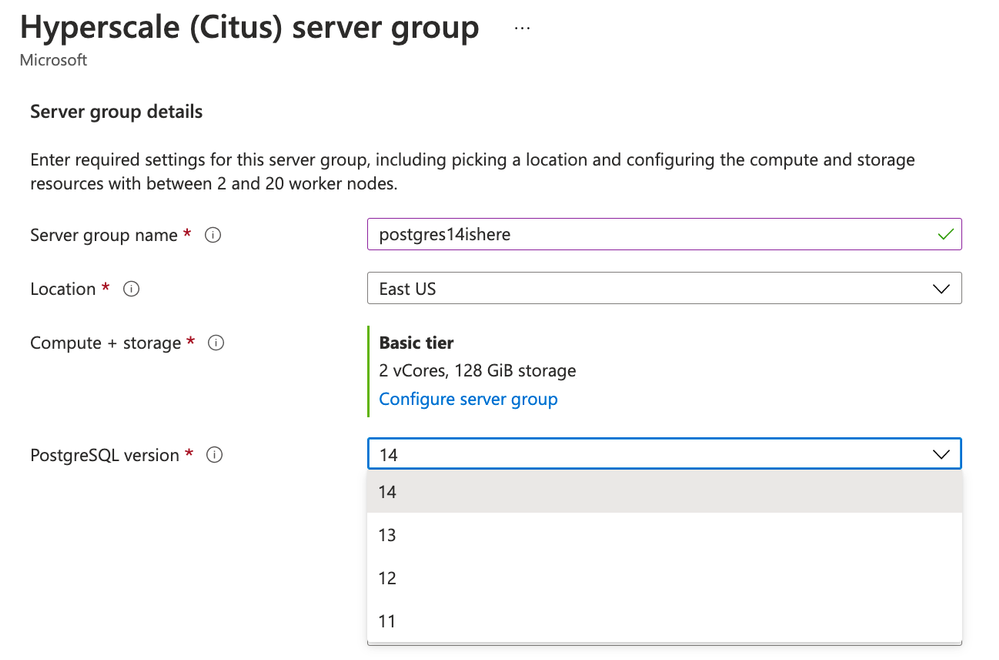This screenshot has width=999, height=660.
Task: Open Configure server group link
Action: click(x=468, y=399)
